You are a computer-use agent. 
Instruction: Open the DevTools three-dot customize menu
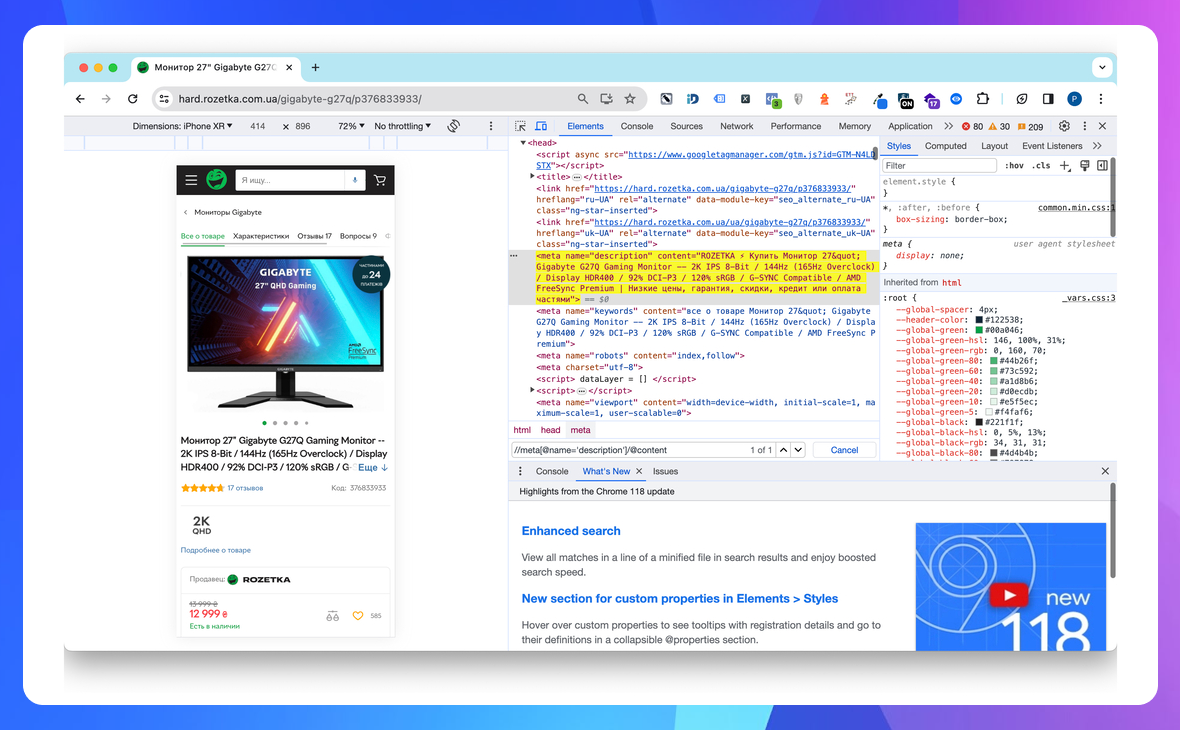point(1084,126)
